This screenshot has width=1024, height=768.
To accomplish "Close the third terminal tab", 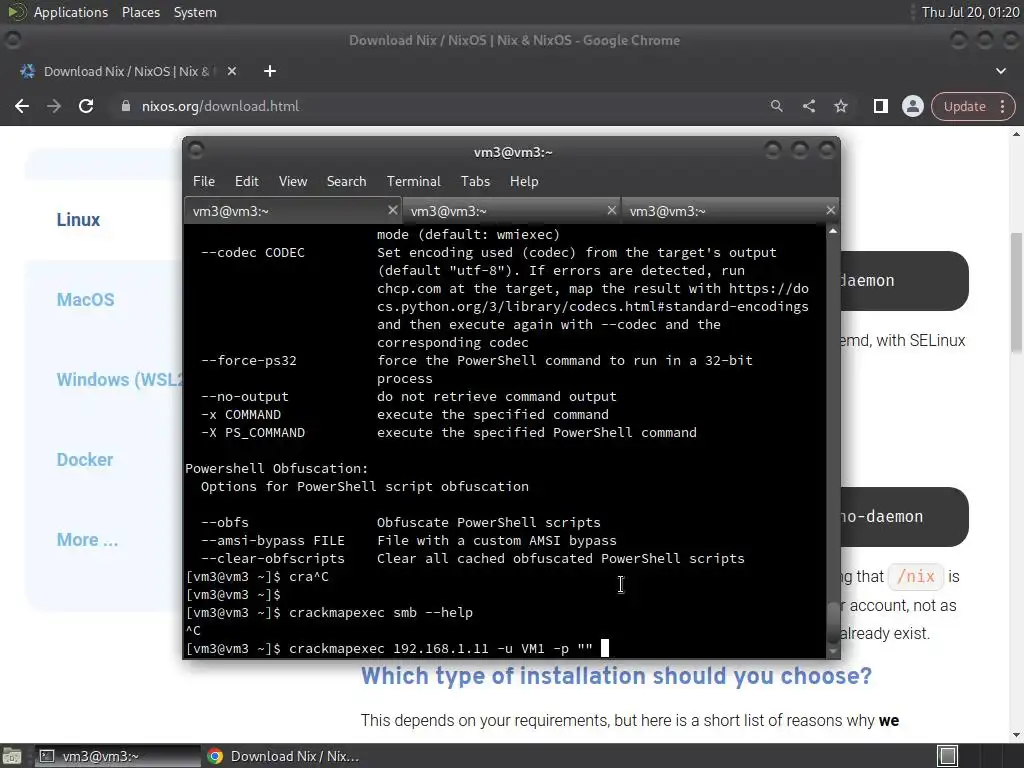I will click(831, 210).
